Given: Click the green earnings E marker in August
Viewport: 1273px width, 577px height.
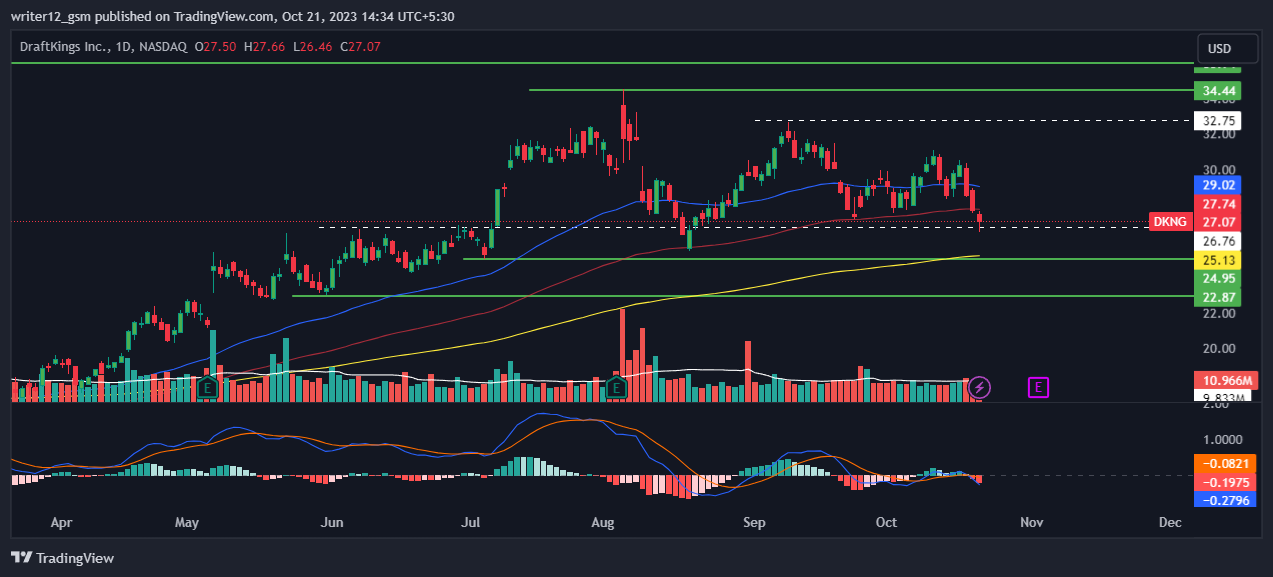Looking at the screenshot, I should coord(616,386).
